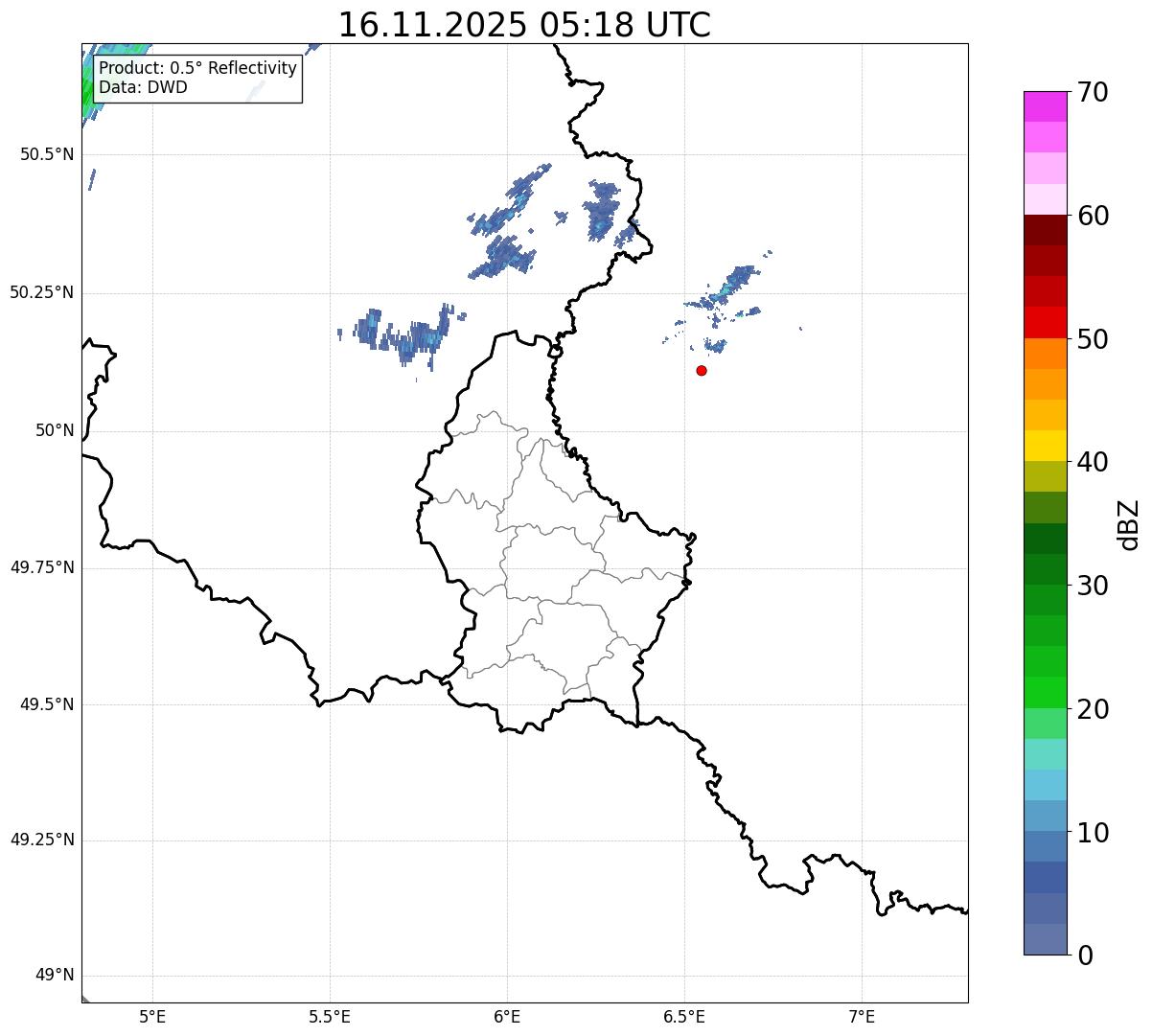Click the cyan colorbar swatch near 15 dBZ
The height and width of the screenshot is (1036, 1152).
click(x=1045, y=785)
